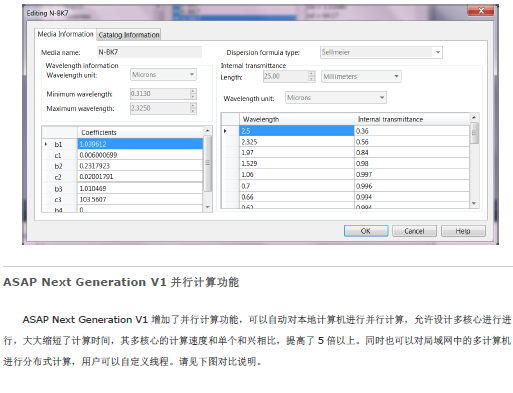Image resolution: width=513 pixels, height=393 pixels.
Task: Open the Dispersion formula type dropdown
Action: click(x=381, y=52)
